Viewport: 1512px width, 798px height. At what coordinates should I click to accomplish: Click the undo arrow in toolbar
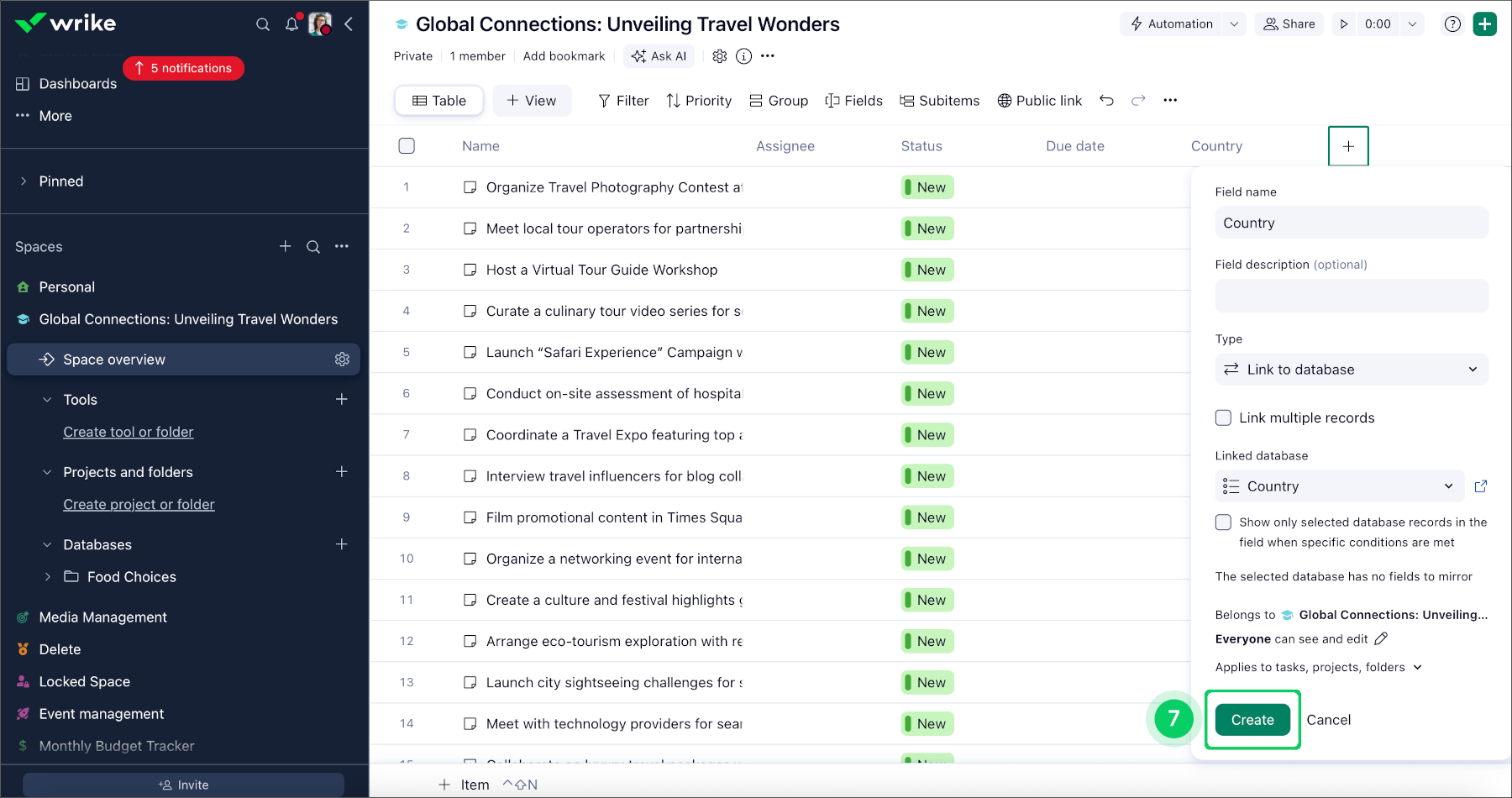[1106, 101]
